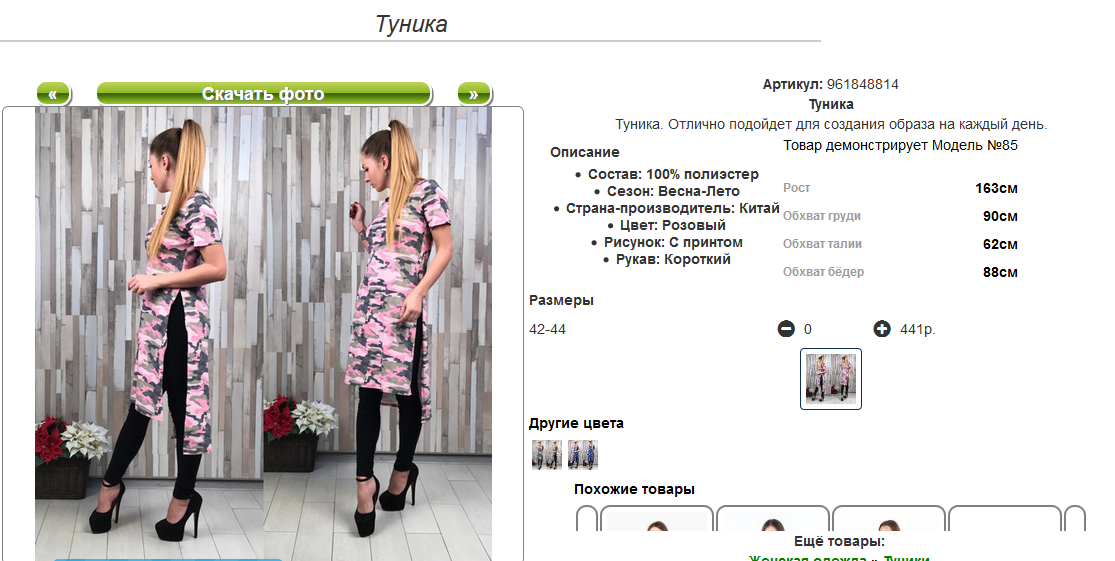Open first similar product card

(657, 518)
